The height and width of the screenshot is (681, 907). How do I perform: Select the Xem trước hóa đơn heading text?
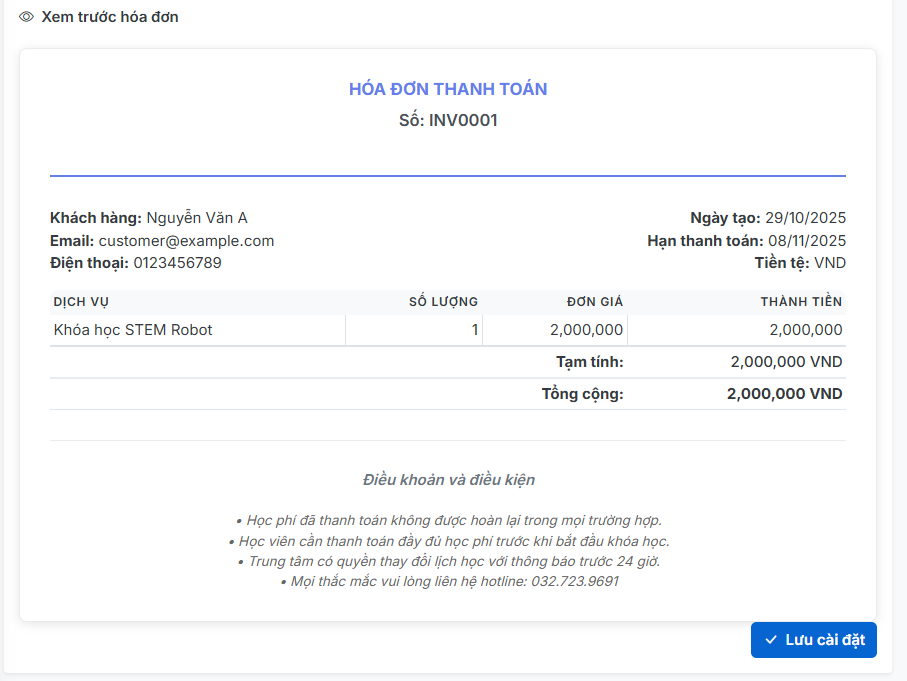pos(110,17)
